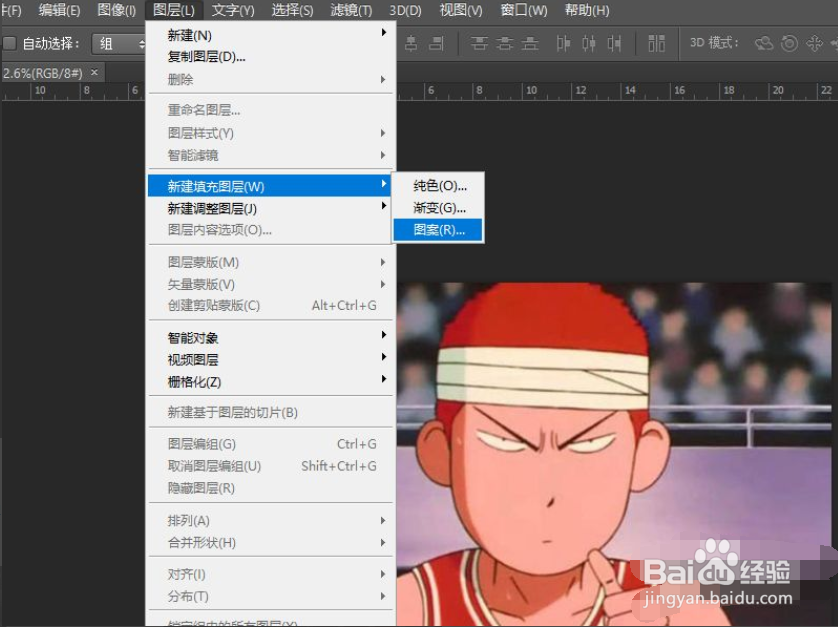
Task: Click the distribute bottom edges icon
Action: pos(530,43)
